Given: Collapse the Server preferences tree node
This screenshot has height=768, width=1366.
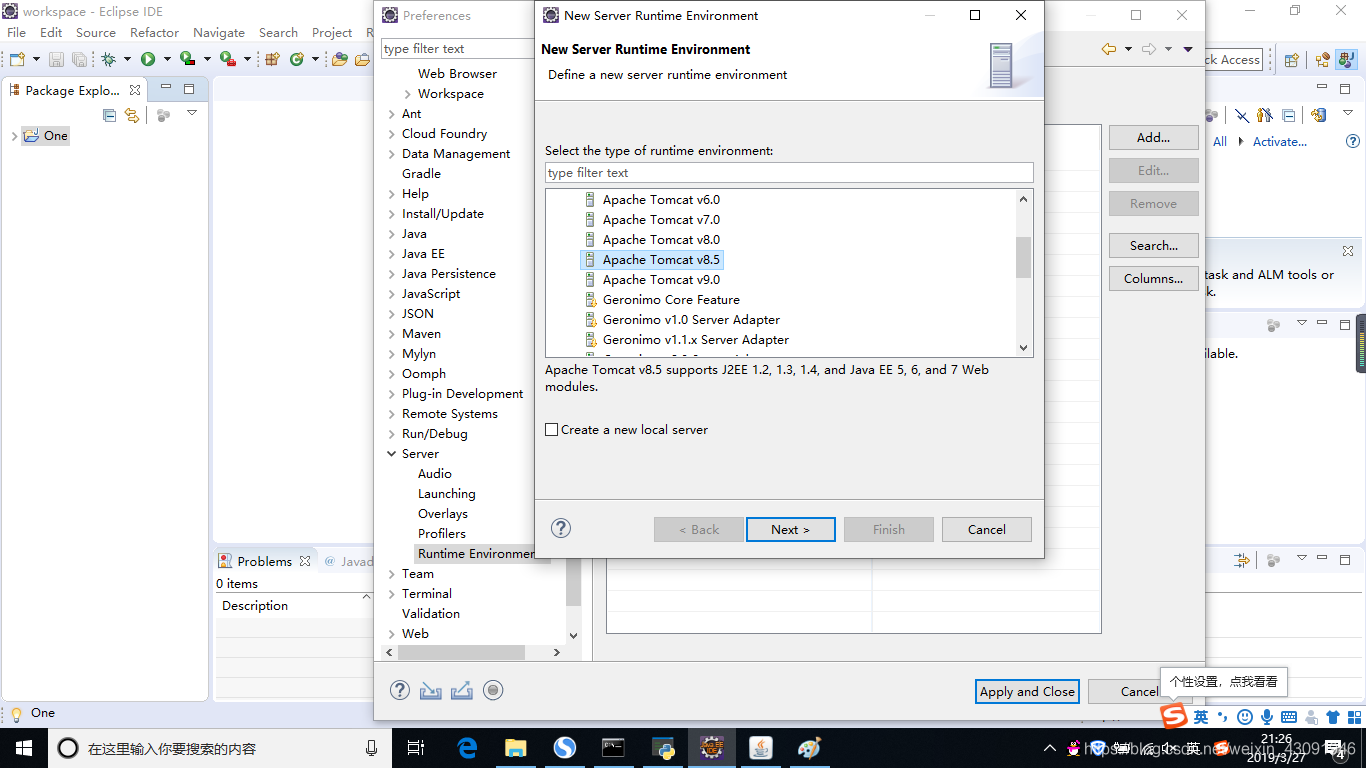Looking at the screenshot, I should 392,454.
